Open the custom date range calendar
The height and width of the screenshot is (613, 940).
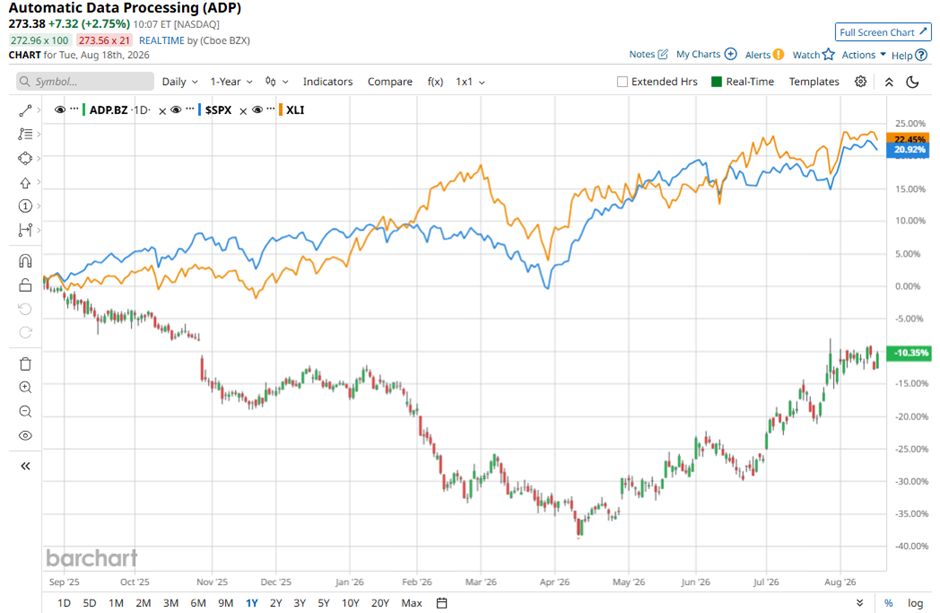442,603
